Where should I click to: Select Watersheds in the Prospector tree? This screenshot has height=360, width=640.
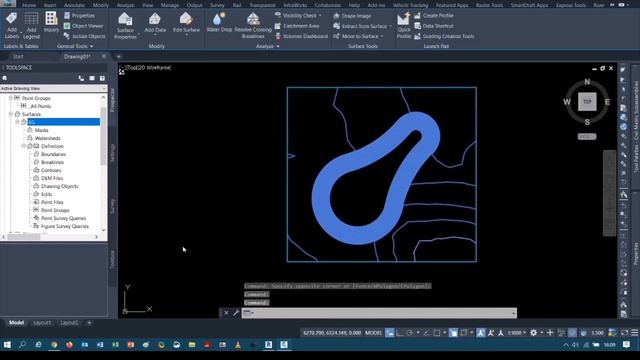click(48, 138)
